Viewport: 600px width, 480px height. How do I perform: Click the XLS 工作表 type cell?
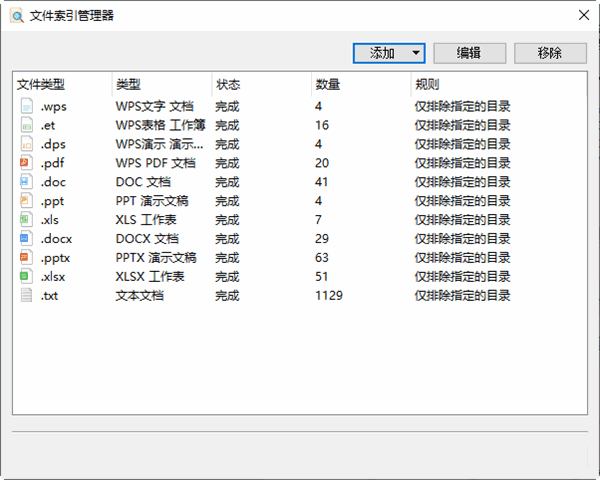(146, 220)
